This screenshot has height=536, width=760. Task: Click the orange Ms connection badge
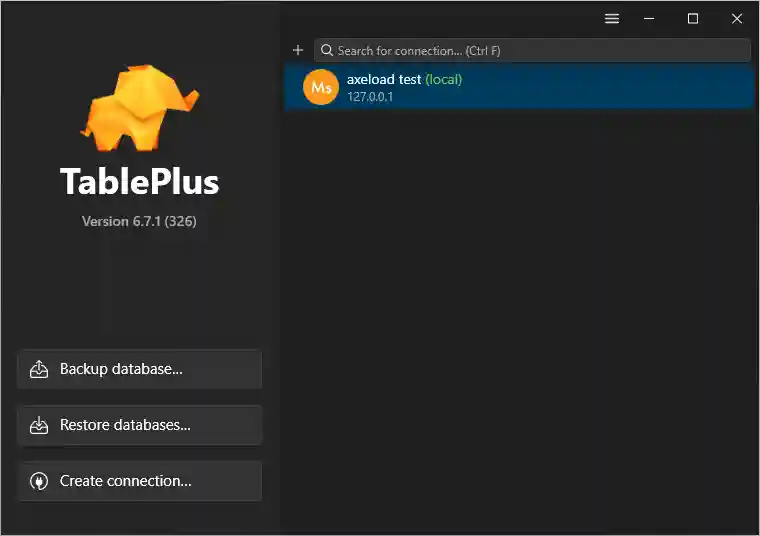[320, 87]
